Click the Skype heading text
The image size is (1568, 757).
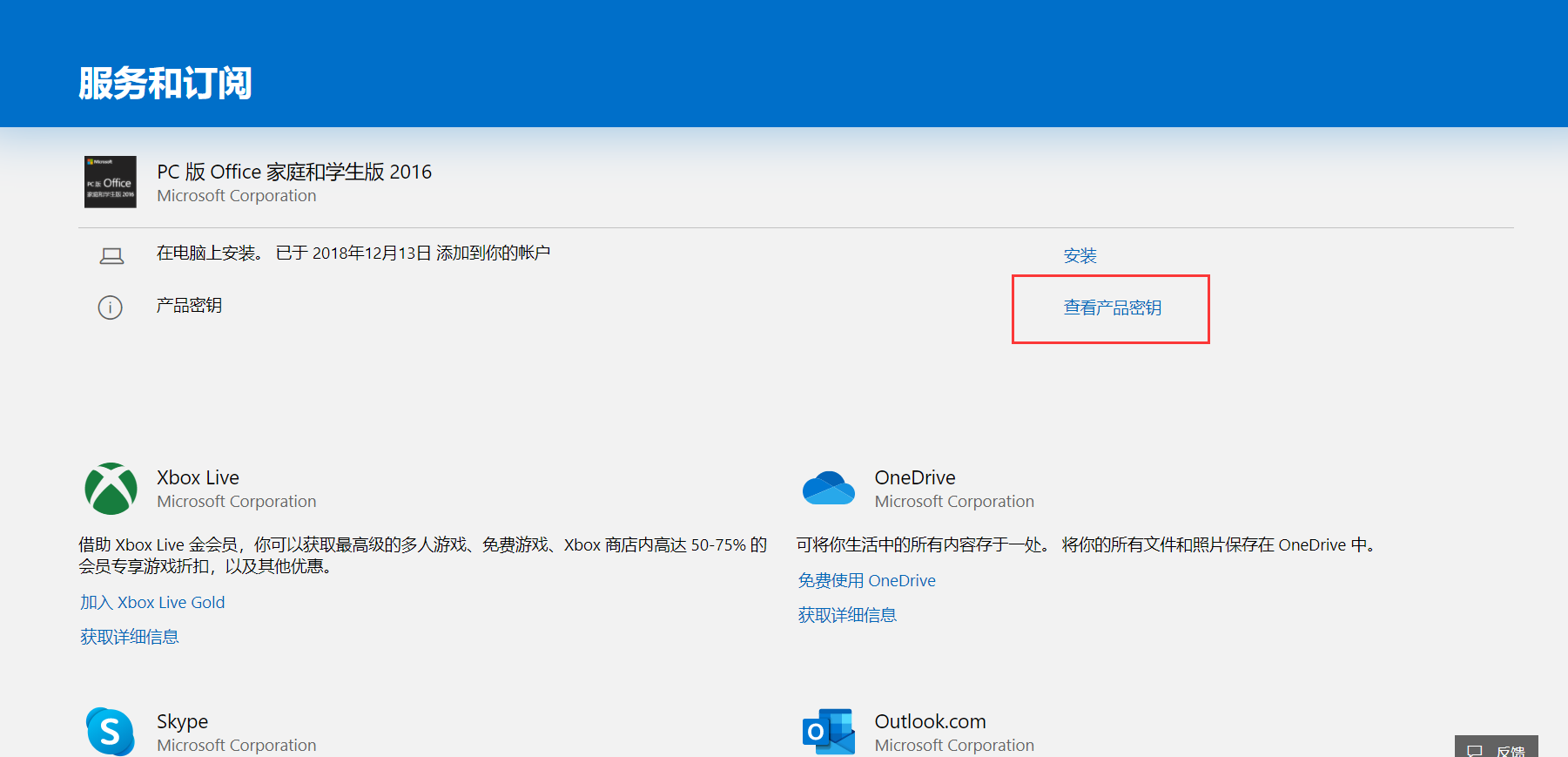[x=183, y=721]
